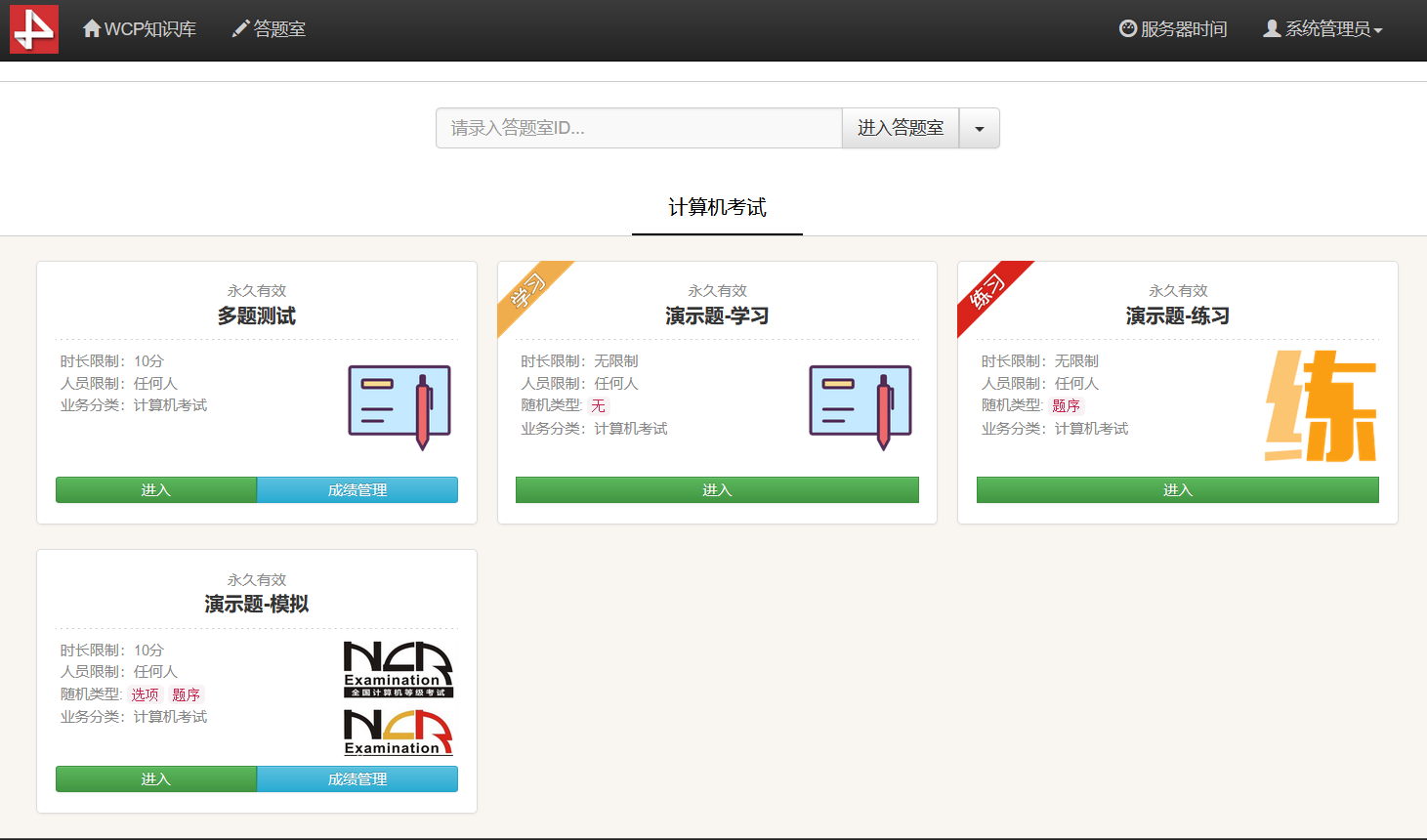Select the 计算机考试 tab
Image resolution: width=1427 pixels, height=840 pixels.
[717, 207]
